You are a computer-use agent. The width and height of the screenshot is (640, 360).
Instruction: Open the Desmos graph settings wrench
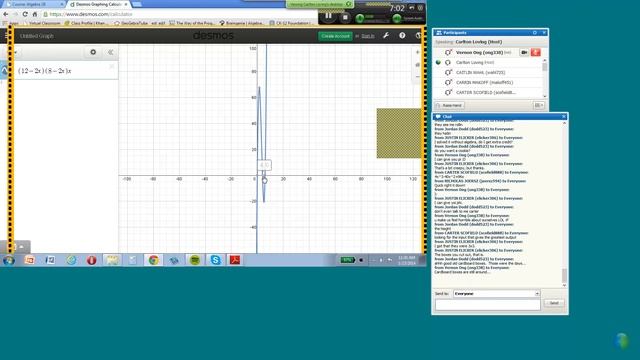pyautogui.click(x=386, y=36)
